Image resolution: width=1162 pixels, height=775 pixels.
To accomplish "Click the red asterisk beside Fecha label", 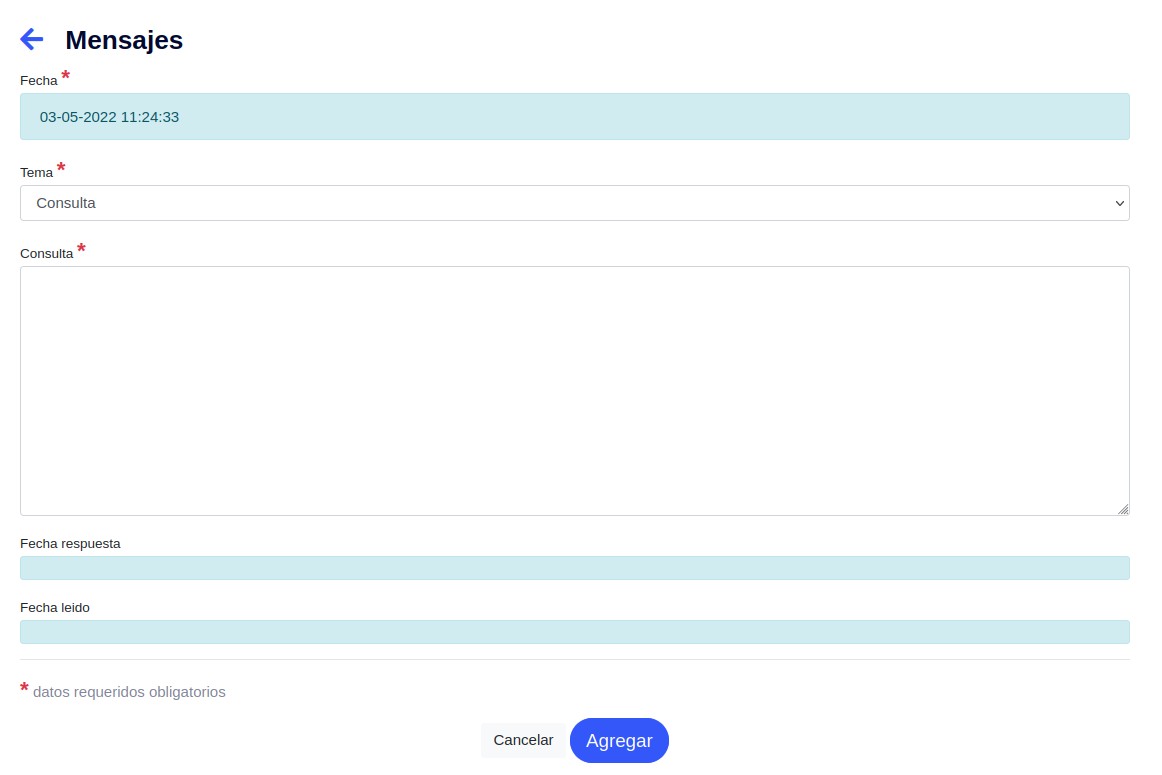I will [x=66, y=77].
